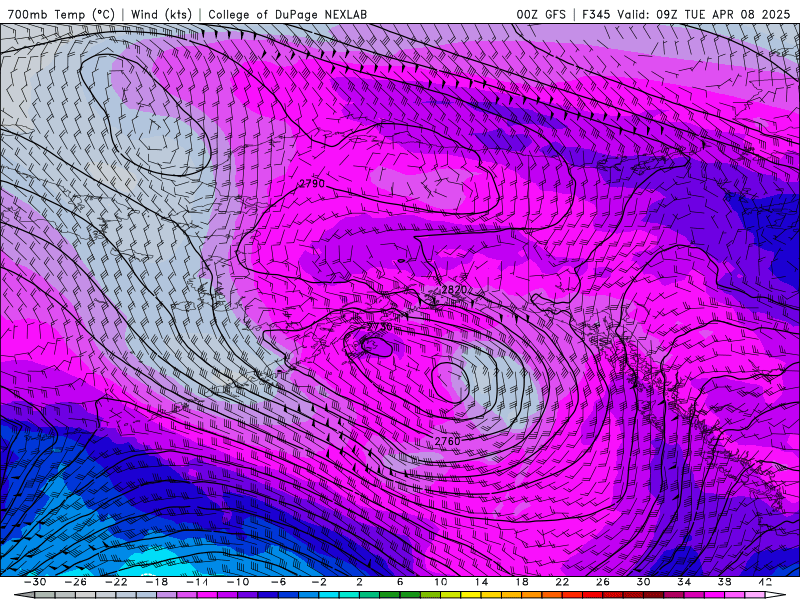Click the -2 colorbar value
Image resolution: width=800 pixels, height=600 pixels.
(x=319, y=582)
